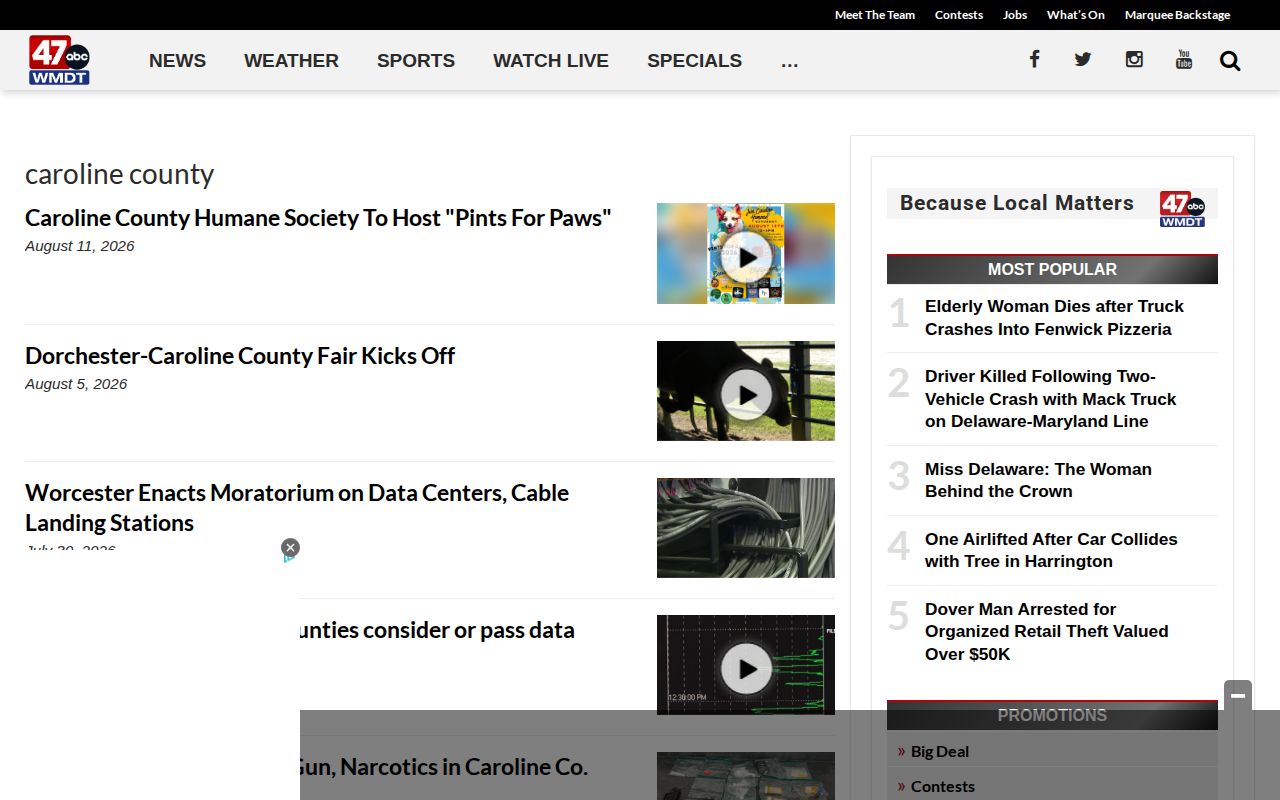Image resolution: width=1280 pixels, height=800 pixels.
Task: Open Dover Man Arrested for Retail Theft story
Action: tap(1046, 631)
